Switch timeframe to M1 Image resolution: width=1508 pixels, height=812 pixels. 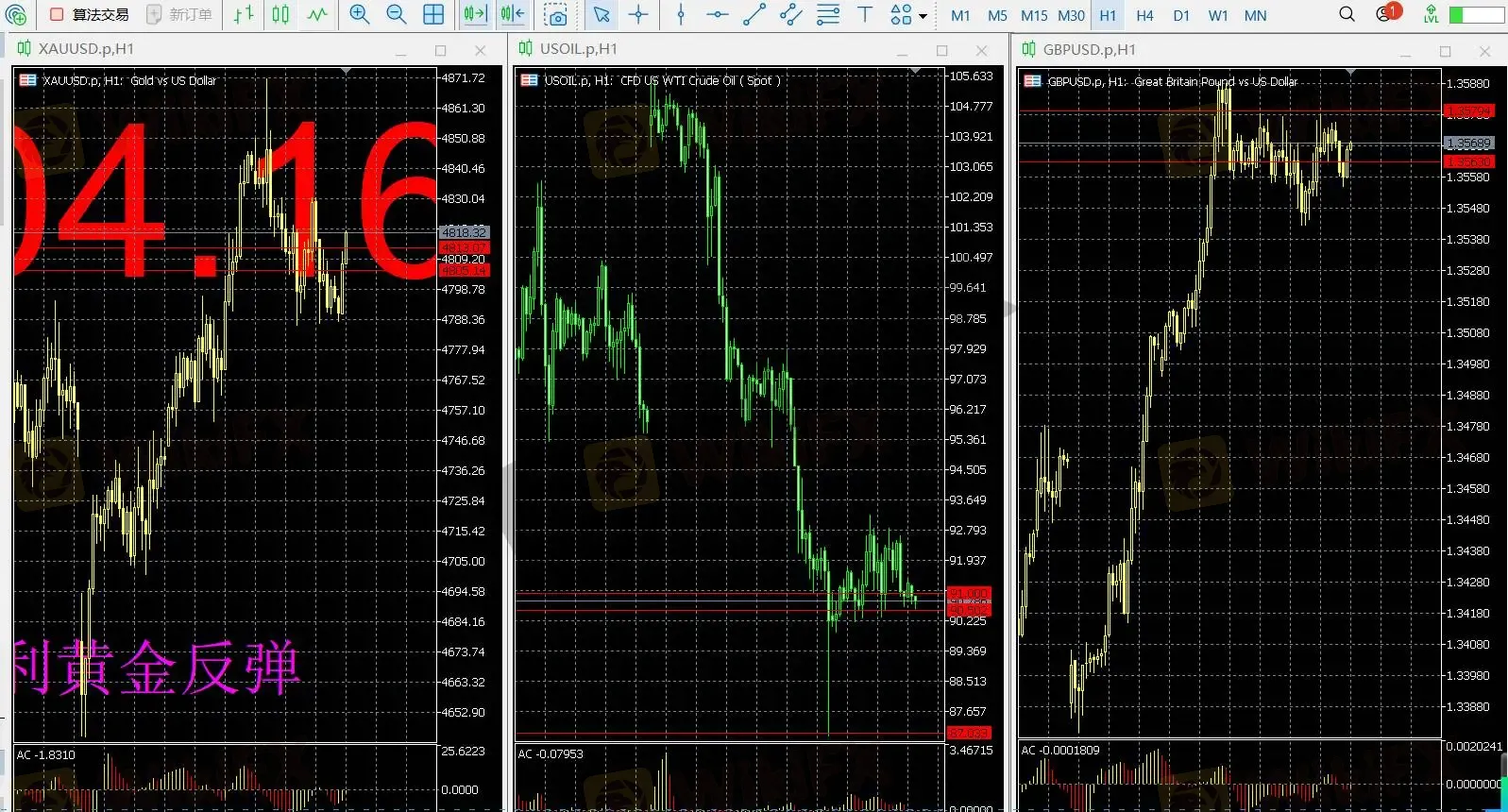pyautogui.click(x=960, y=15)
